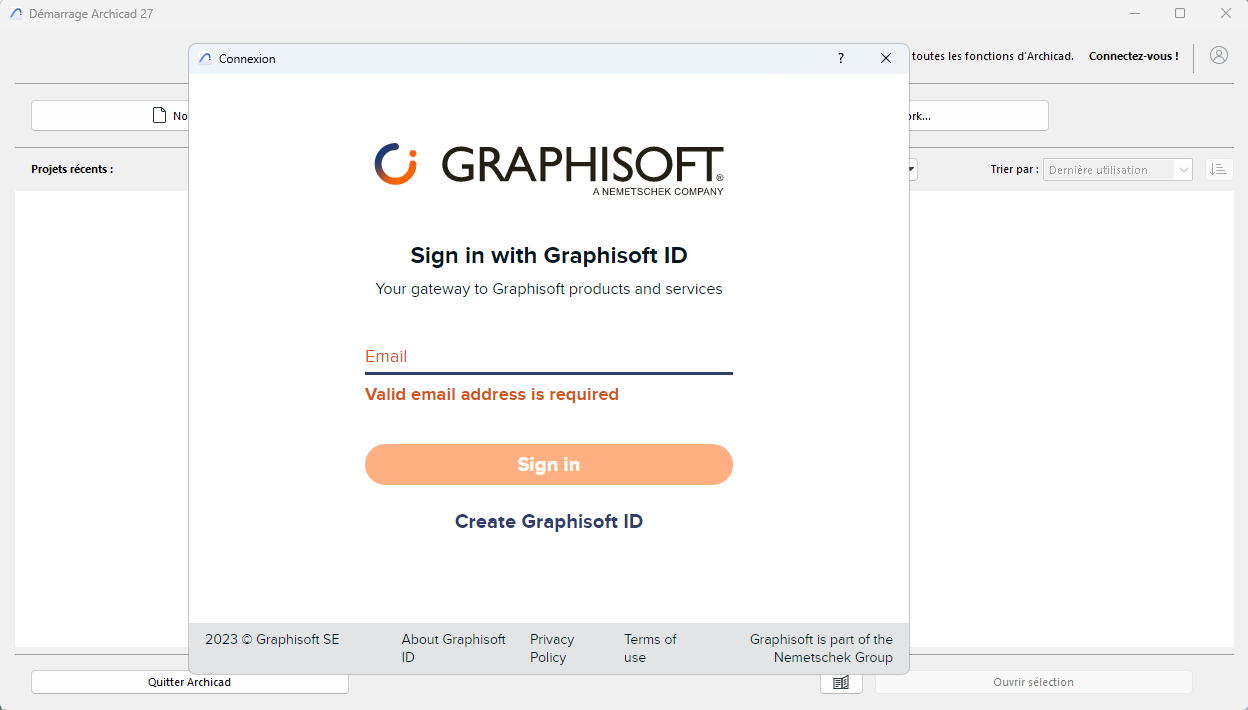
Task: Open About Graphisoft ID link
Action: (454, 648)
